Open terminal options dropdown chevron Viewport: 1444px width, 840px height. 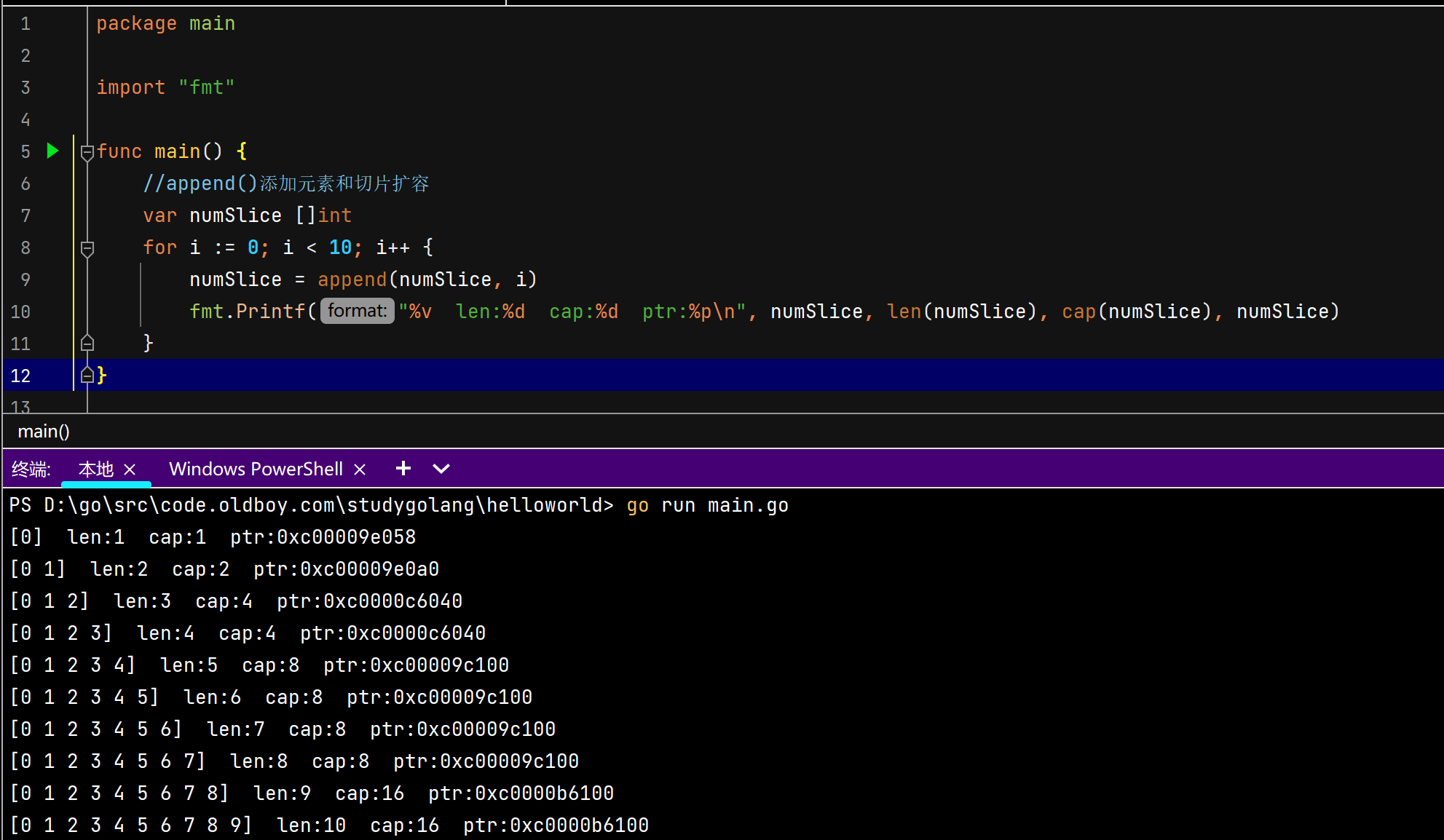click(x=441, y=469)
